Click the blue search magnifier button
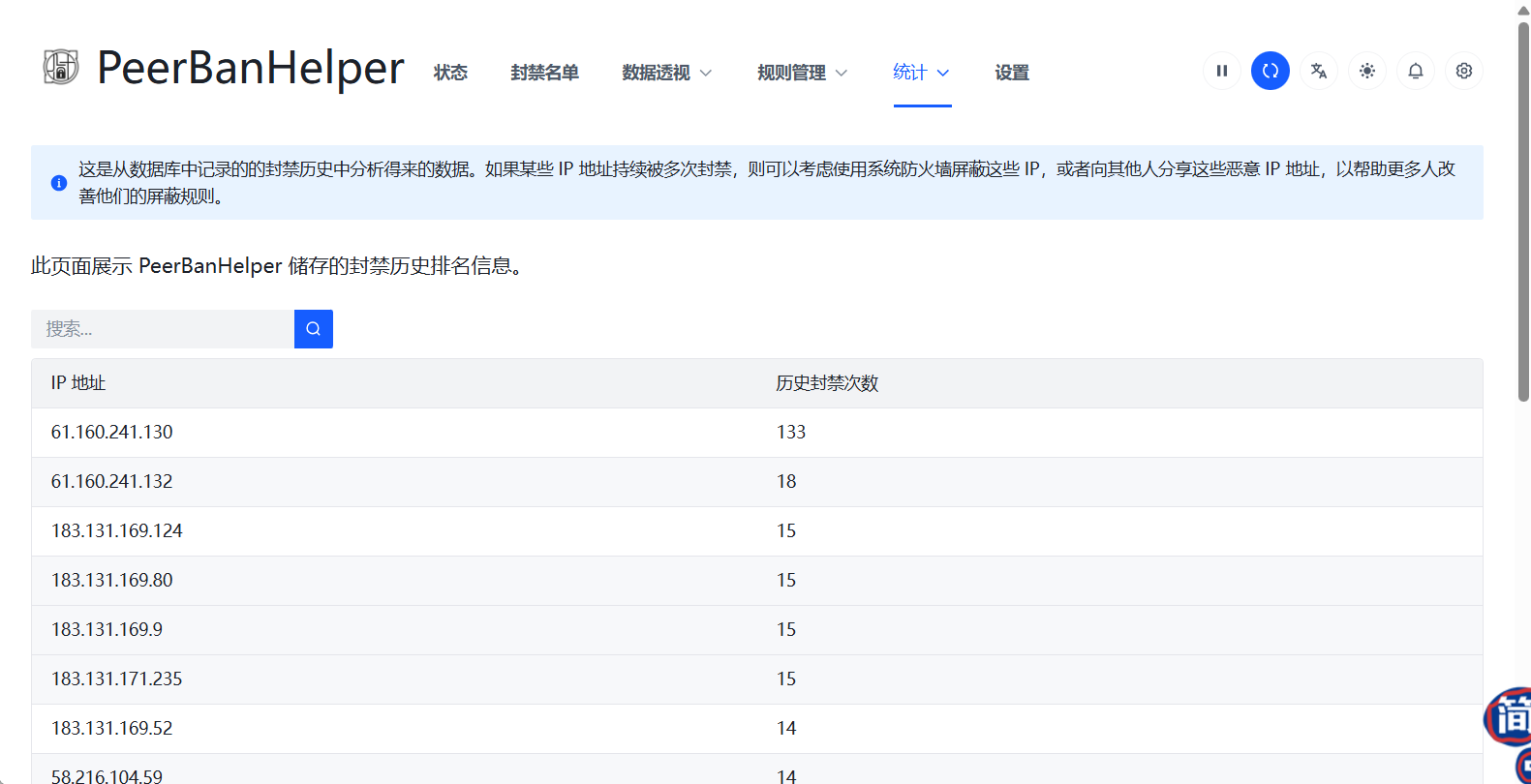 (314, 329)
